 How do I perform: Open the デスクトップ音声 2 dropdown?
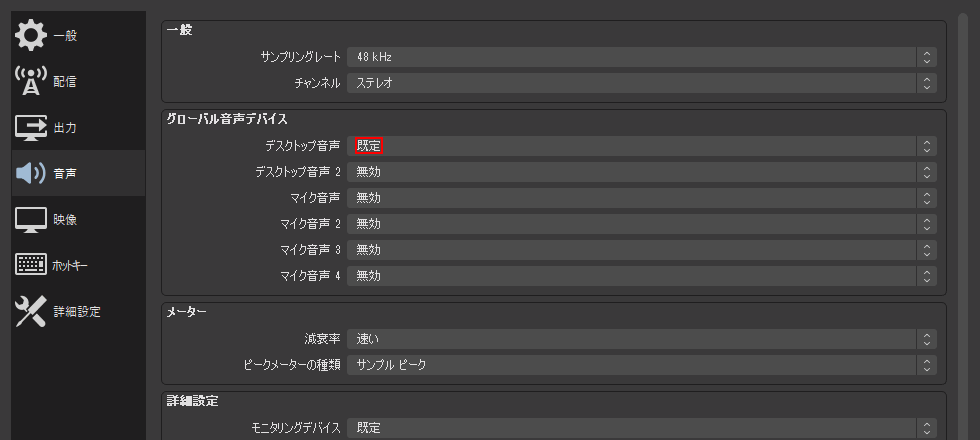point(642,172)
